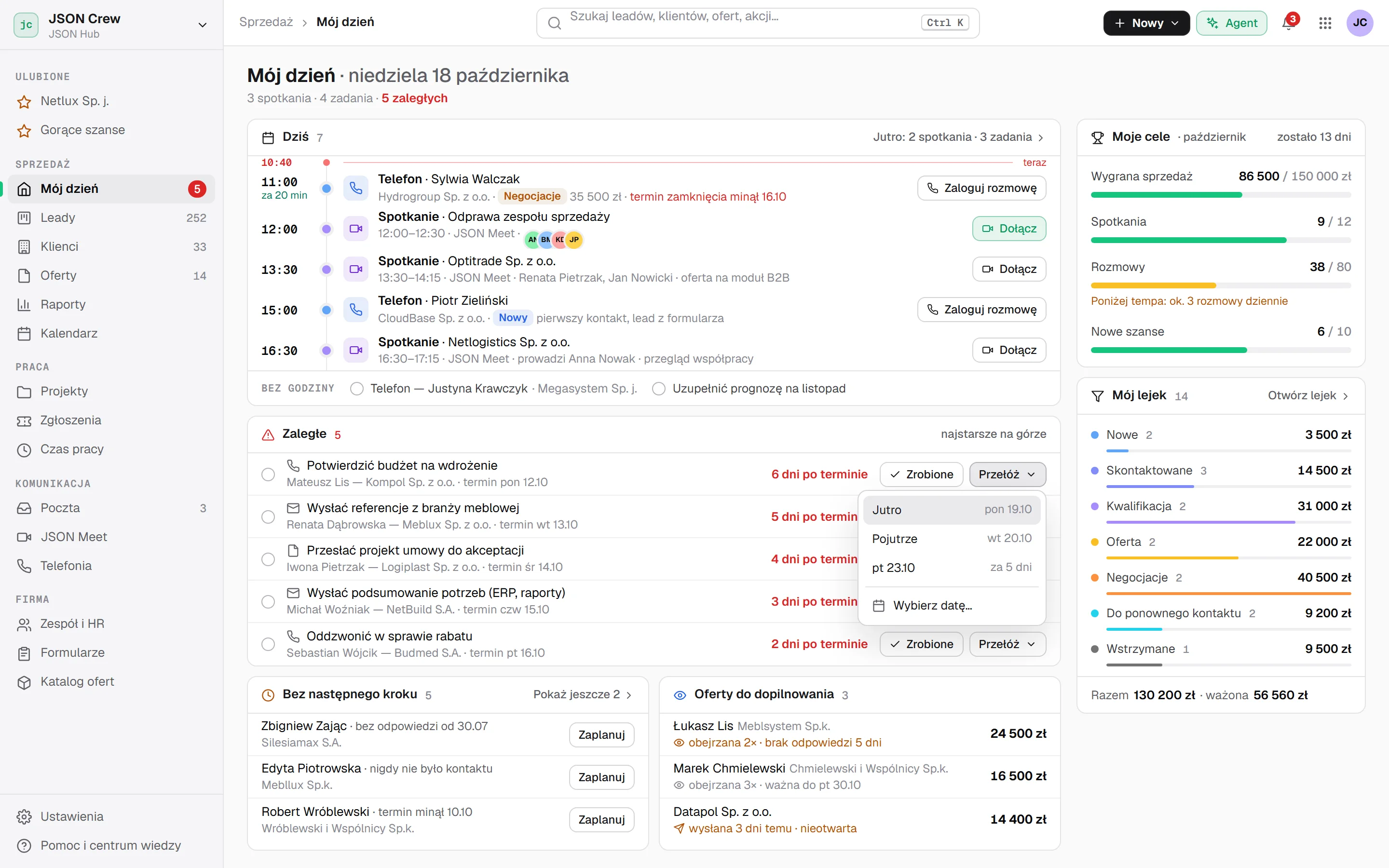Click the JC user avatar
1389x868 pixels.
click(x=1360, y=23)
